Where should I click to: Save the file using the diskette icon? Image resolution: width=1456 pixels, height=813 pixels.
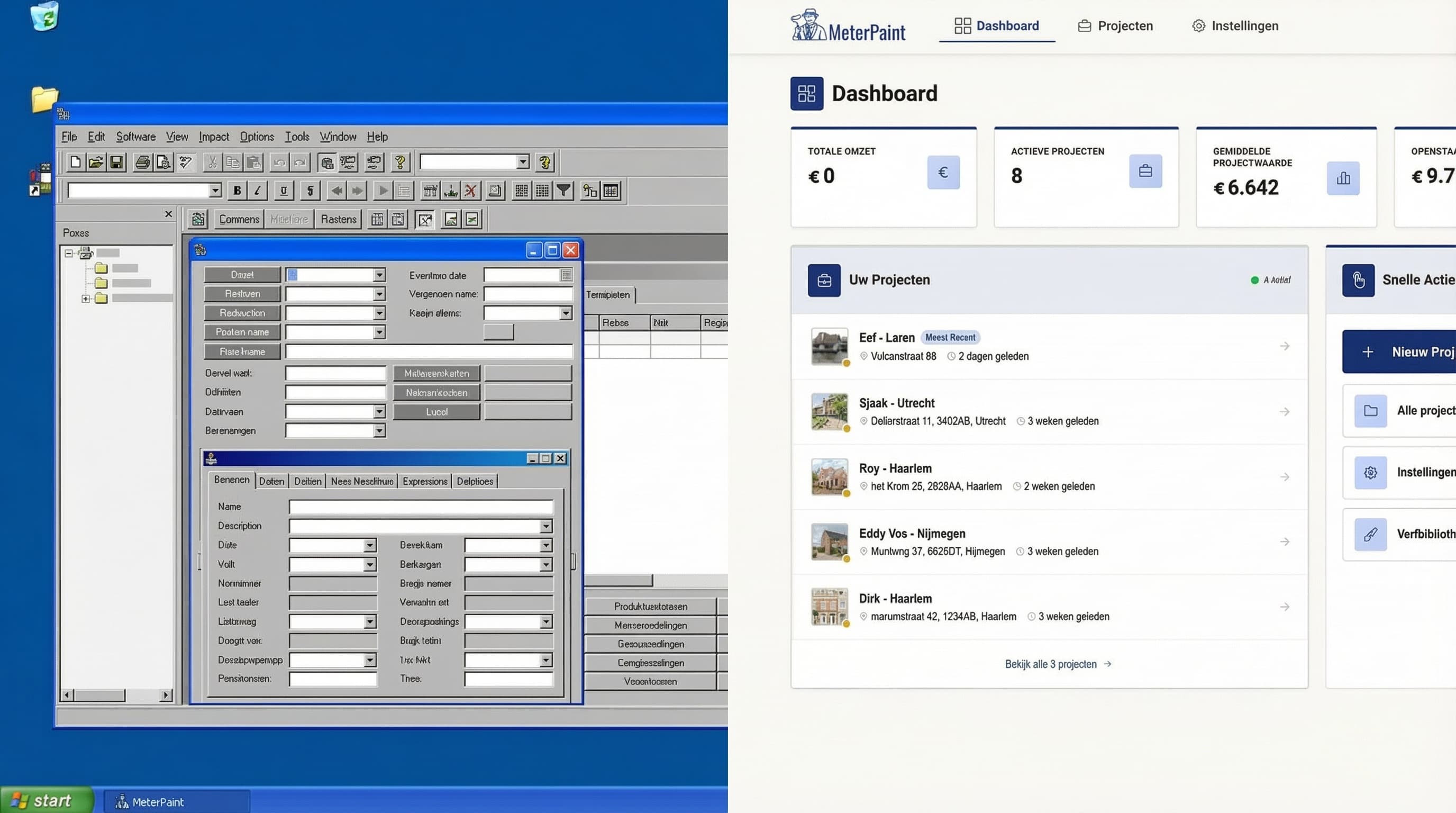(x=117, y=162)
